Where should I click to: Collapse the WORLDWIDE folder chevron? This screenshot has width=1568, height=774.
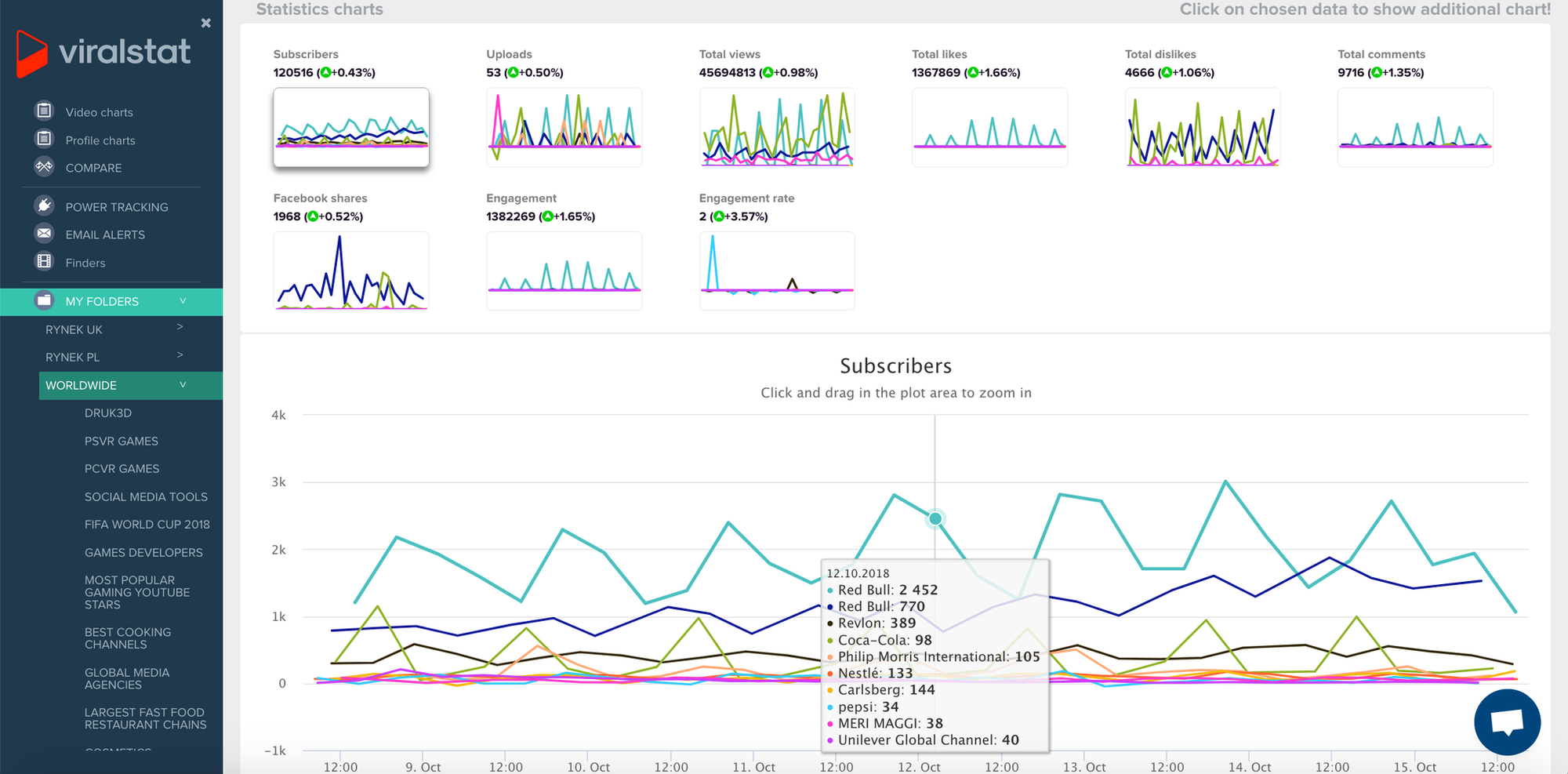point(183,384)
